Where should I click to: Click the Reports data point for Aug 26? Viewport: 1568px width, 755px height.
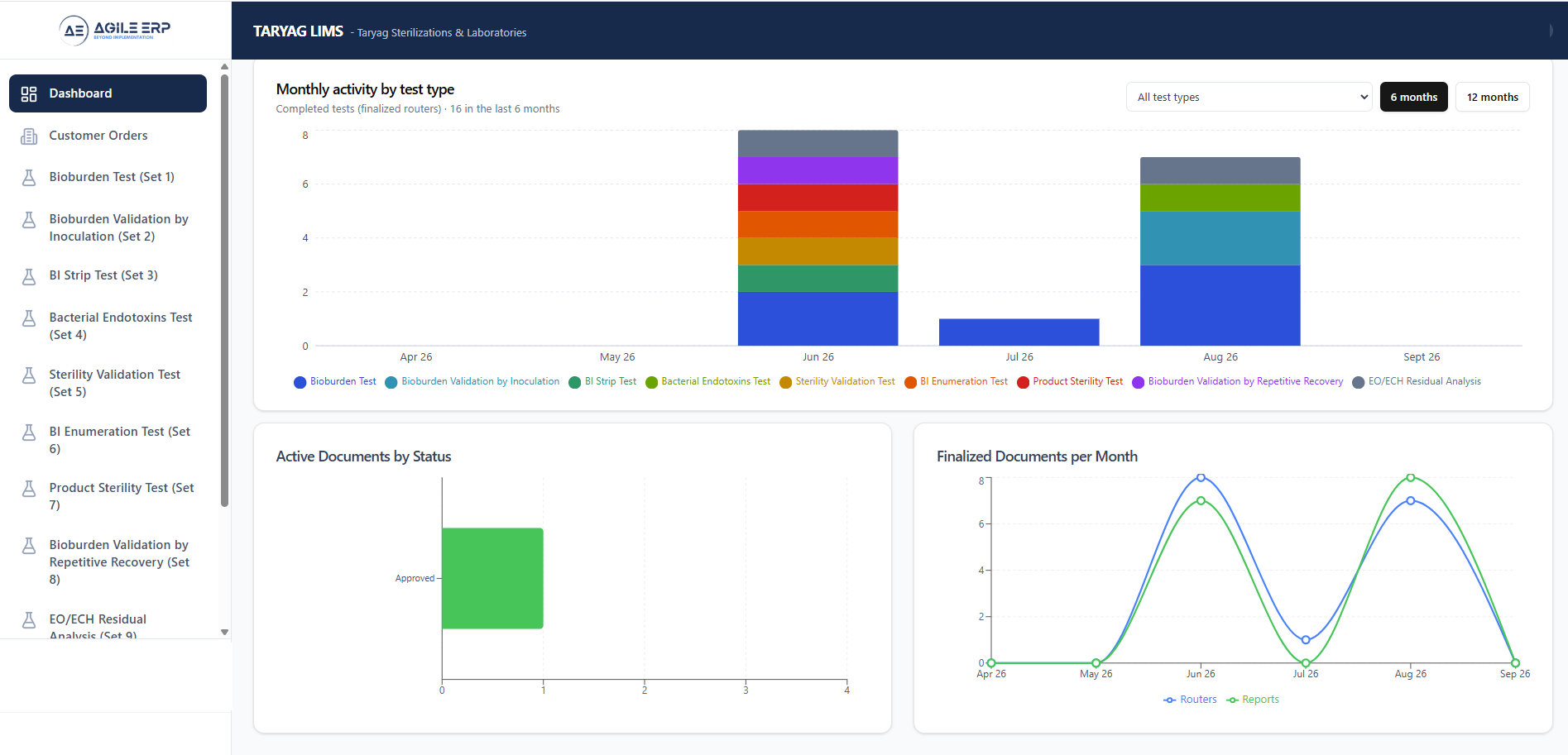(1410, 477)
